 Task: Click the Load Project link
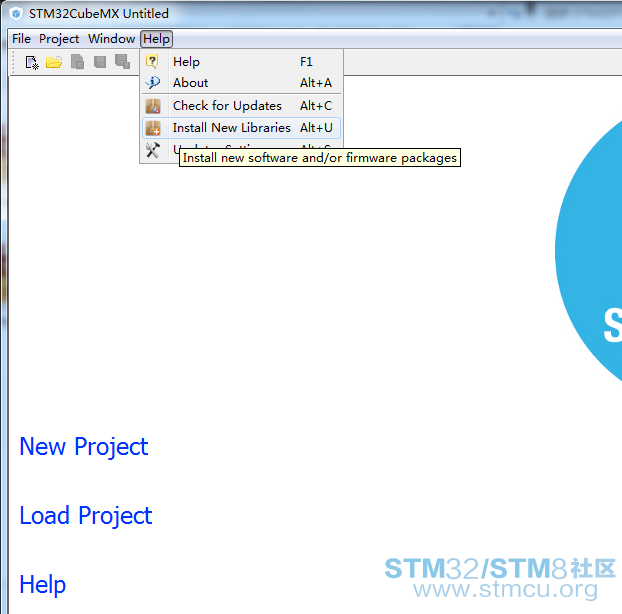click(x=86, y=516)
